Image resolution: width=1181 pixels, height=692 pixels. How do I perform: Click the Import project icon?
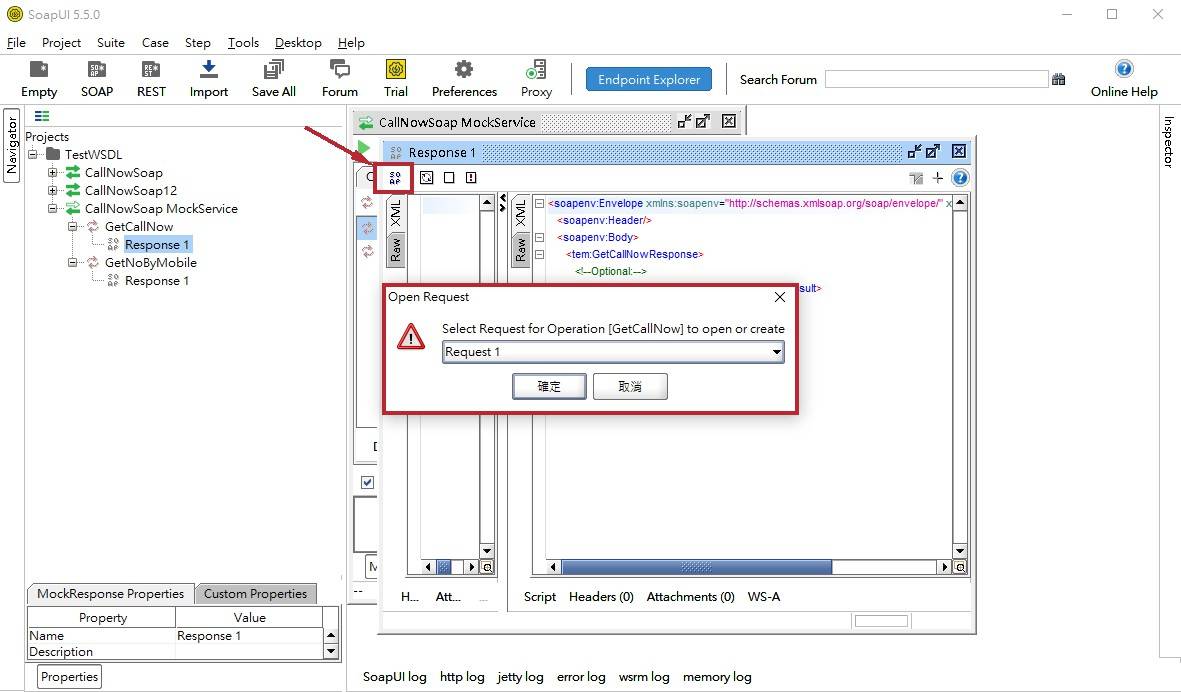tap(209, 78)
